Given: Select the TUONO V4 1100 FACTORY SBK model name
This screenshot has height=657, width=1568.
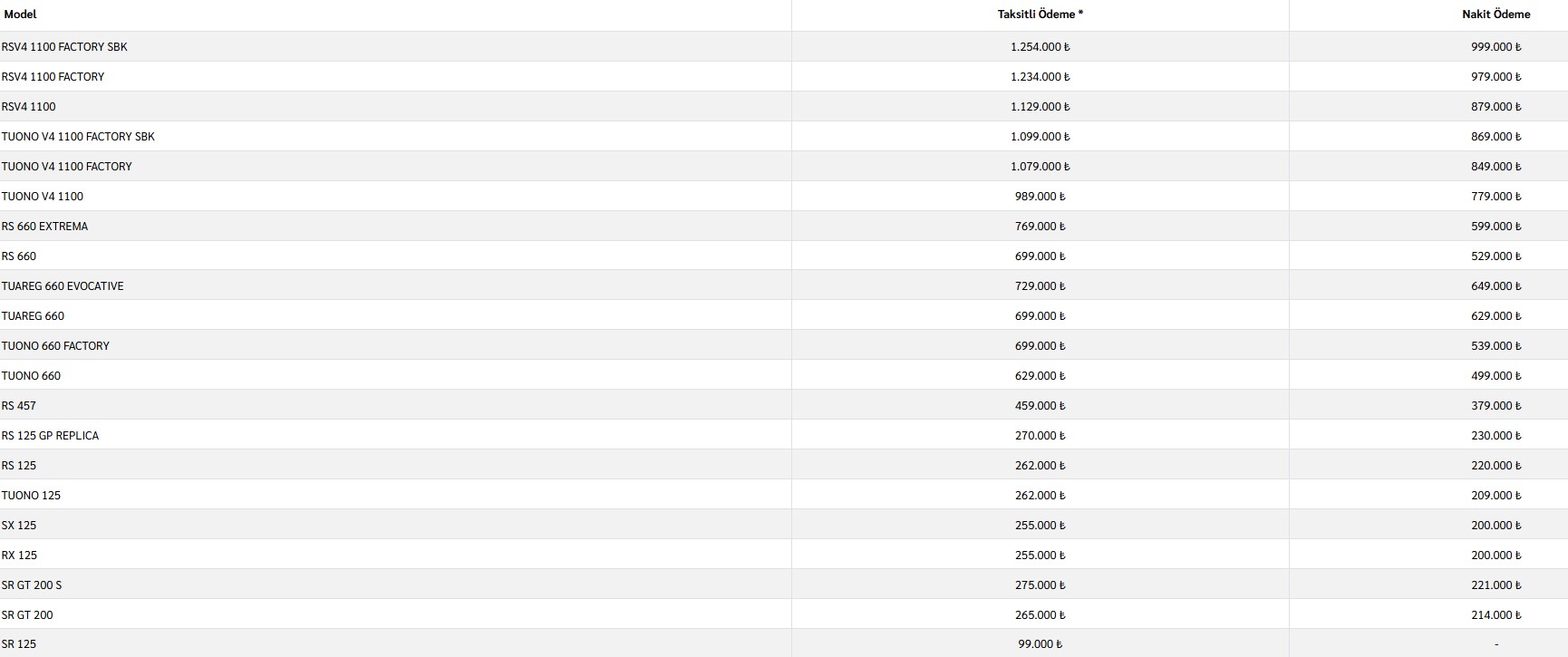Looking at the screenshot, I should pyautogui.click(x=78, y=137).
